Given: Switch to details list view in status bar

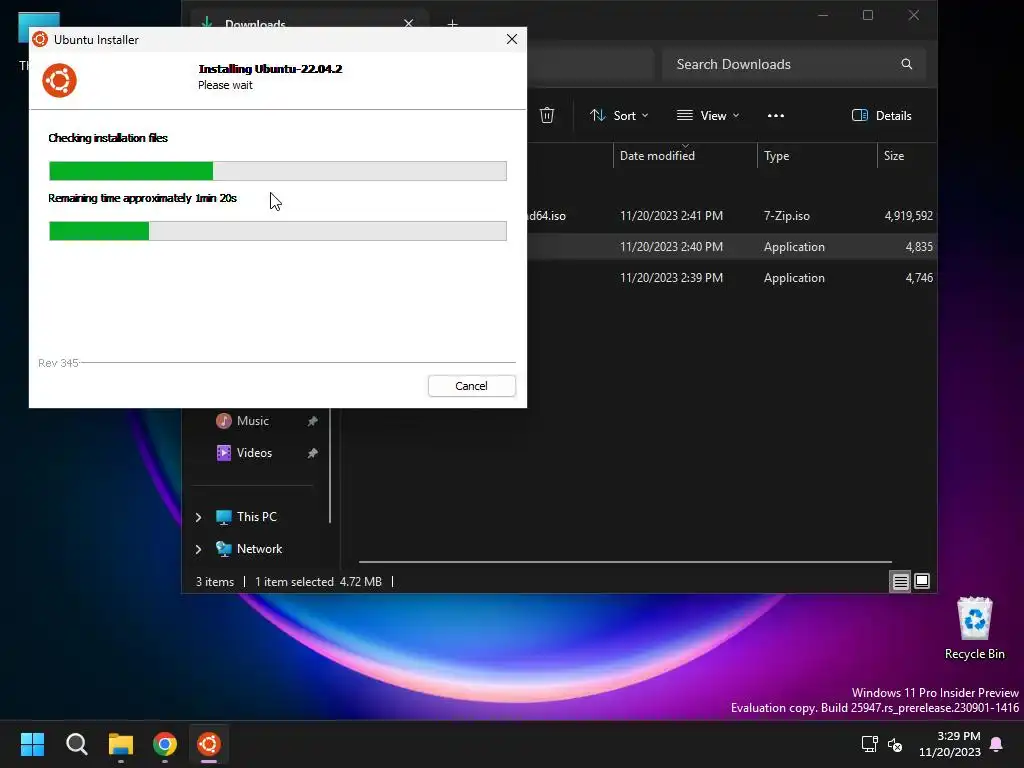Looking at the screenshot, I should point(901,581).
